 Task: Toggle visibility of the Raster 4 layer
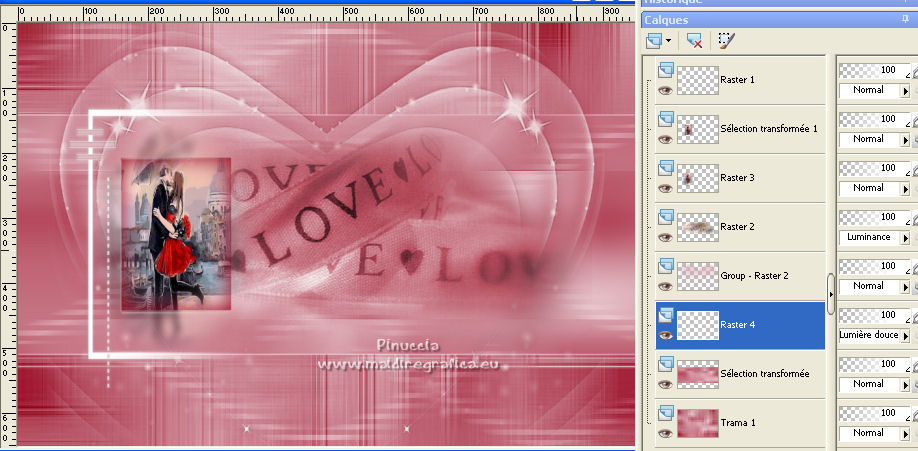665,335
